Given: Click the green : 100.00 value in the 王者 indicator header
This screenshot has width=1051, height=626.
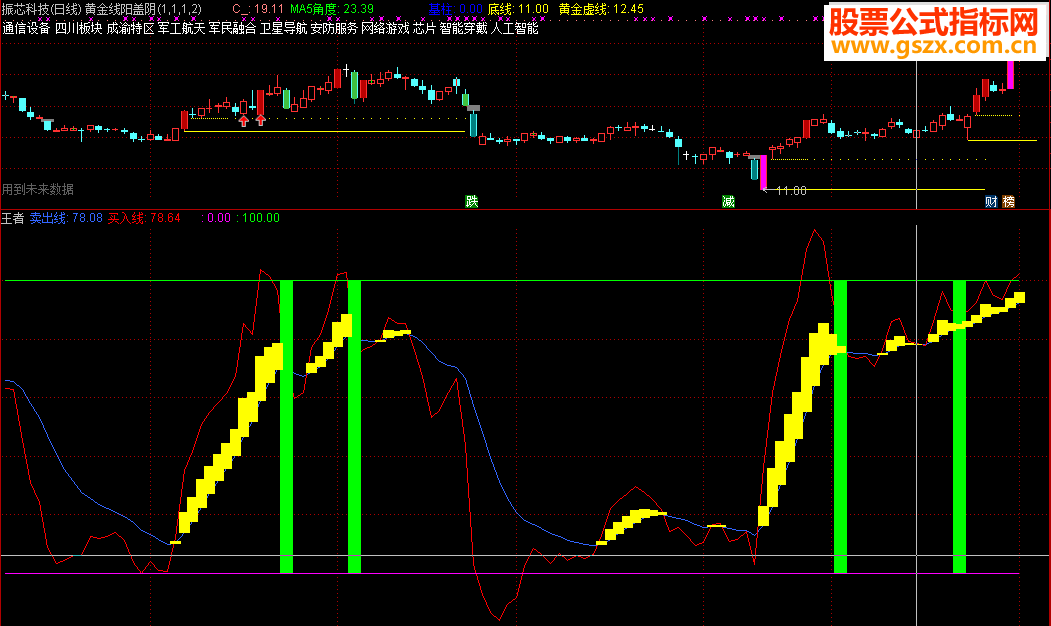Looking at the screenshot, I should pos(258,218).
